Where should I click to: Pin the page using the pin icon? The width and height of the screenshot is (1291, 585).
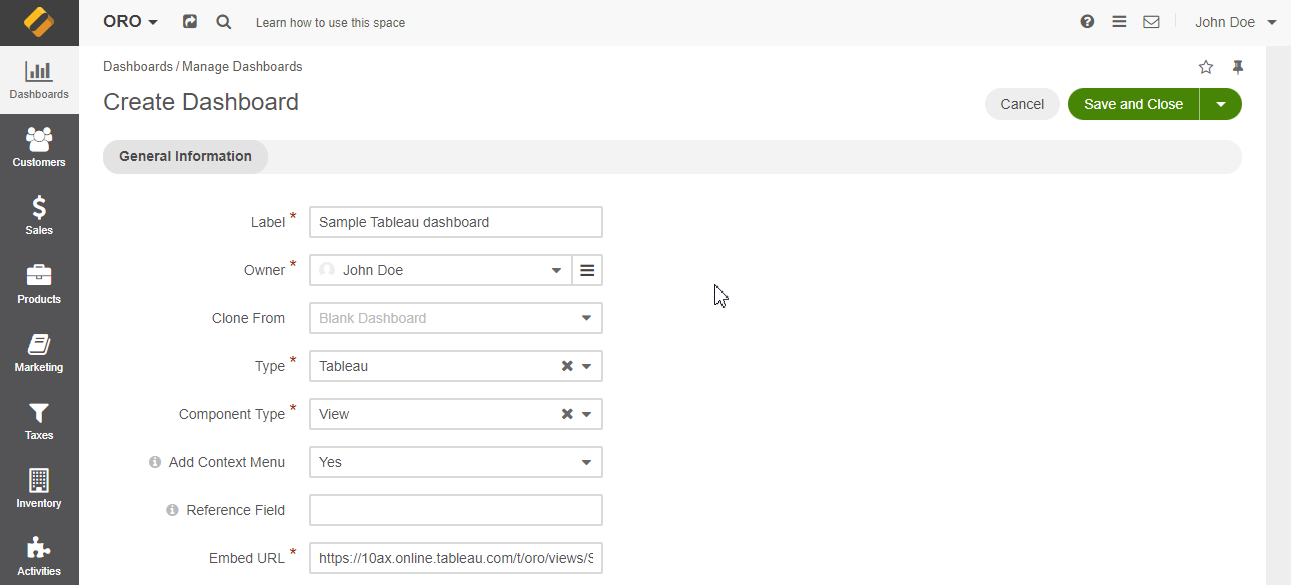click(x=1238, y=67)
